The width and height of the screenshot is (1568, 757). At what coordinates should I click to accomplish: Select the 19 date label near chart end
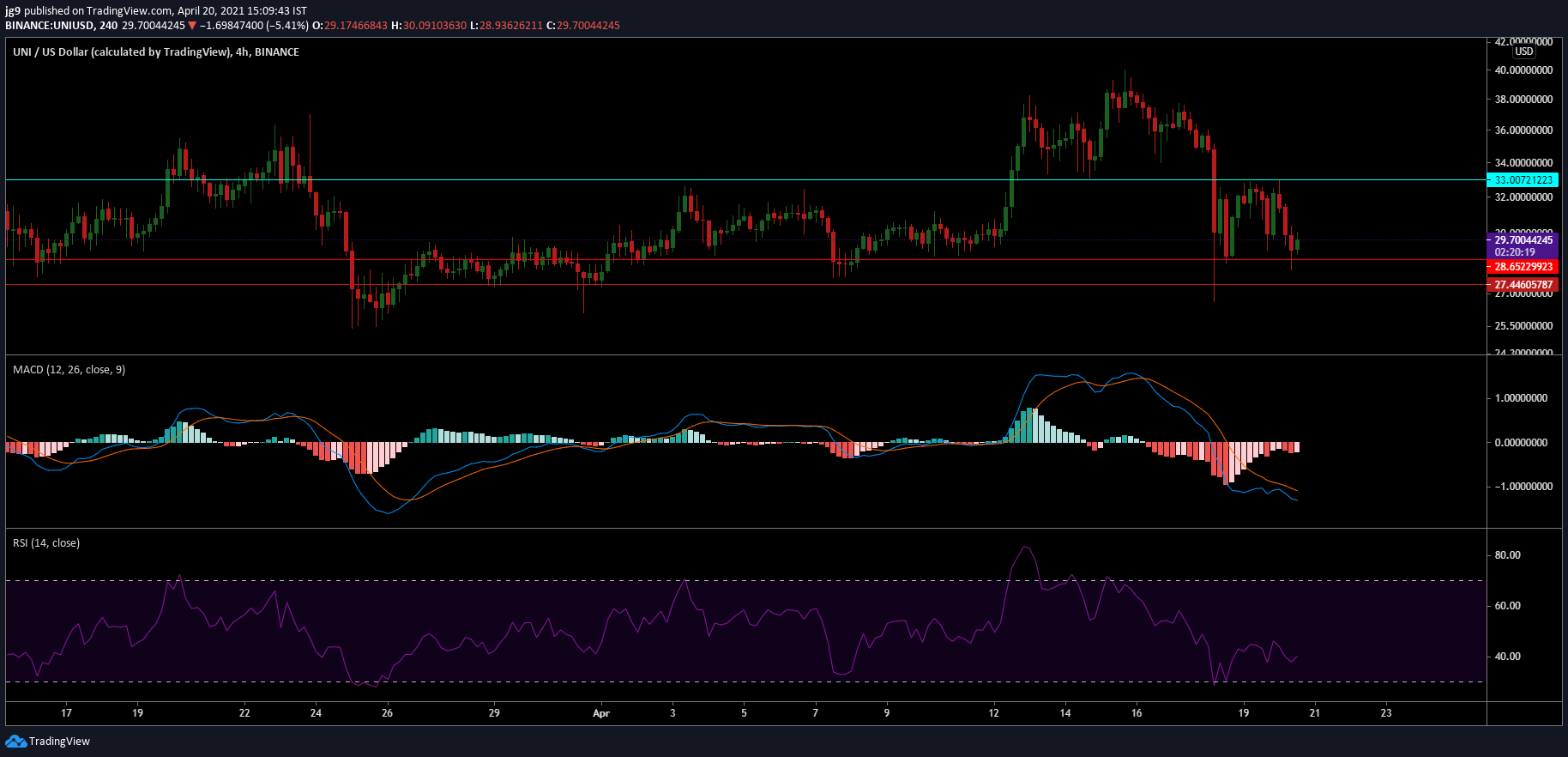pos(1243,713)
